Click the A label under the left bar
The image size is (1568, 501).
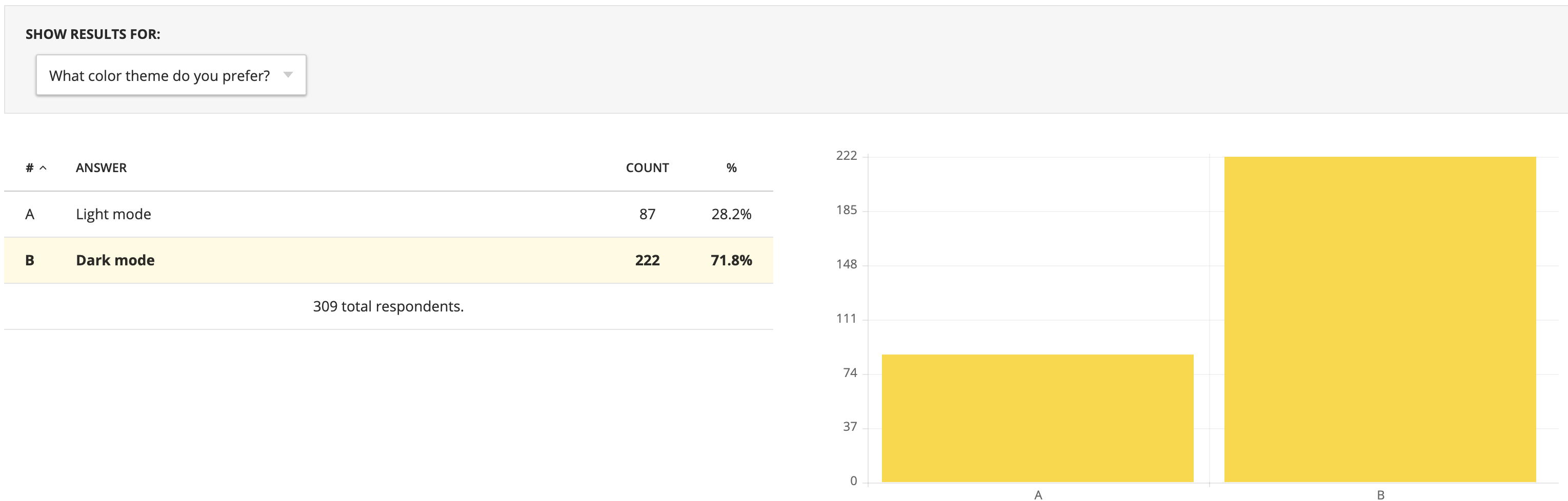click(x=1039, y=495)
